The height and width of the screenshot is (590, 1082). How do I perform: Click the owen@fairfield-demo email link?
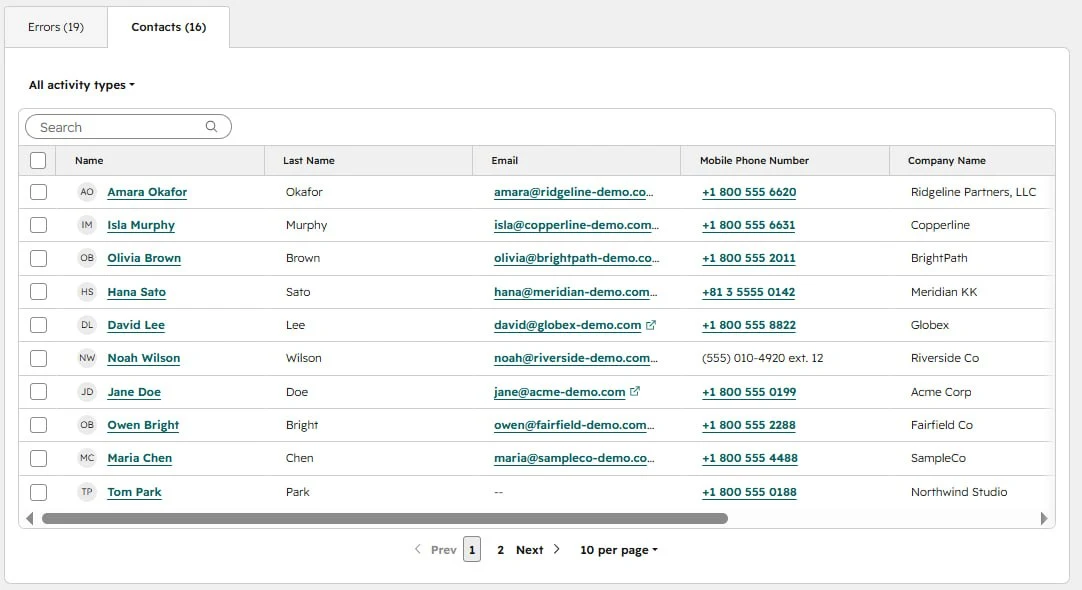(574, 425)
